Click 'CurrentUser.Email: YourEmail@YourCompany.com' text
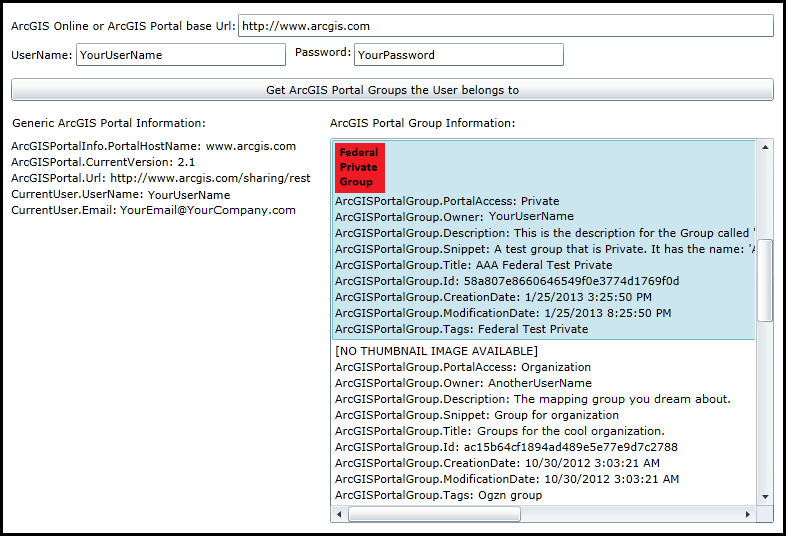The width and height of the screenshot is (786, 536). click(x=153, y=211)
